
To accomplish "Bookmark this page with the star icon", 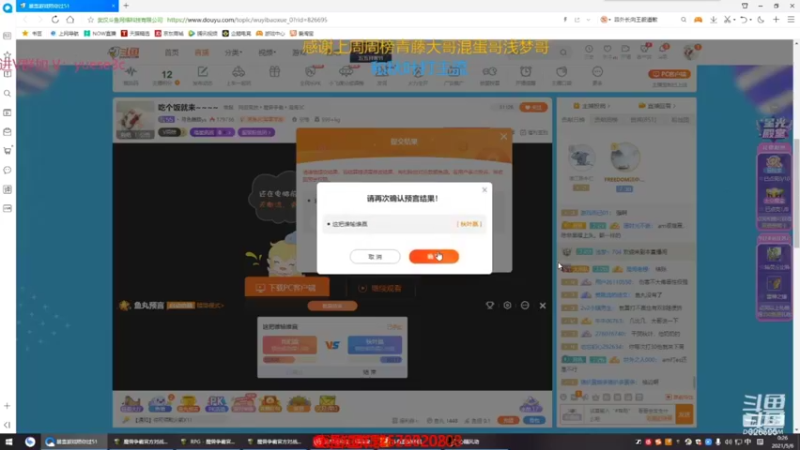I will pos(90,20).
